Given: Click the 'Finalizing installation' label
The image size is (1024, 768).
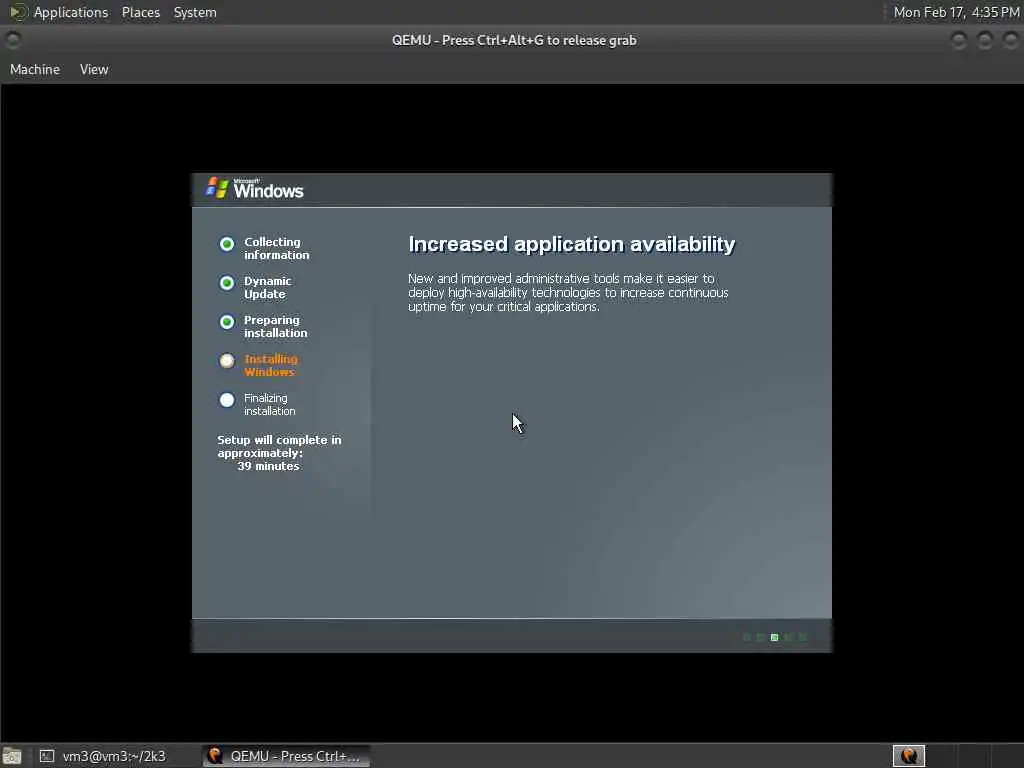Looking at the screenshot, I should coord(269,404).
